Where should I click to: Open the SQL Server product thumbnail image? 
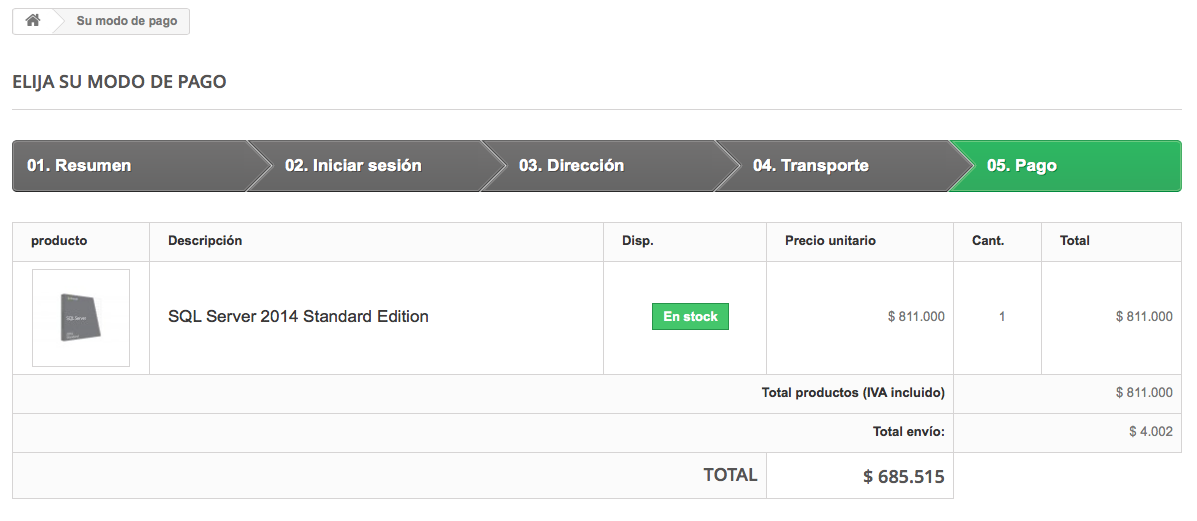pyautogui.click(x=81, y=318)
